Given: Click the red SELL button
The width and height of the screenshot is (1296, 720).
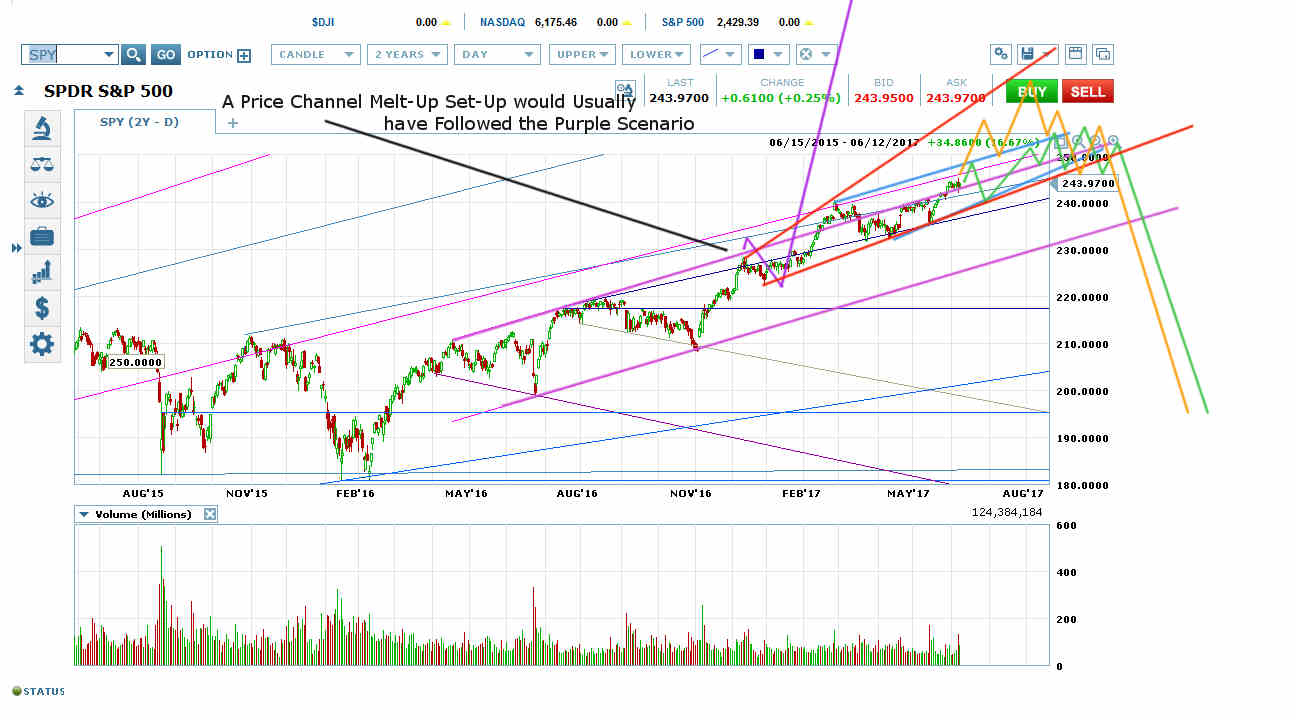Looking at the screenshot, I should click(1088, 91).
